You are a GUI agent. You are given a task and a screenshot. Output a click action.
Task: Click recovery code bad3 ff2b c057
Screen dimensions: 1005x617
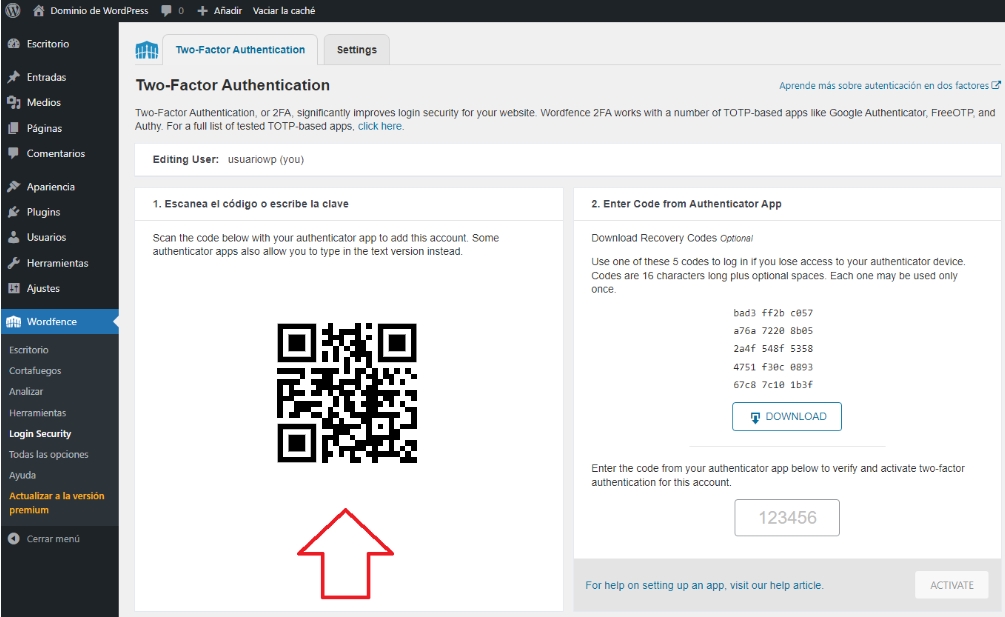[773, 313]
